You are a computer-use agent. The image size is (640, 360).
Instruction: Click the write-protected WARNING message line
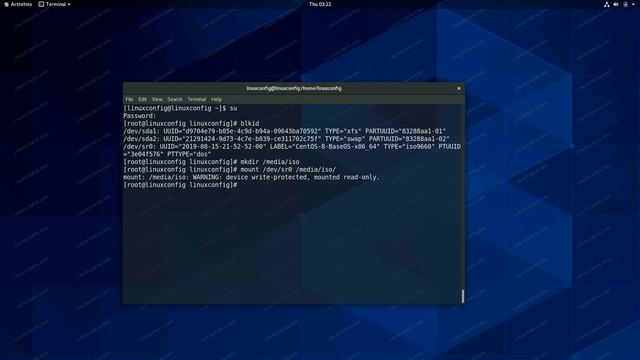(251, 177)
